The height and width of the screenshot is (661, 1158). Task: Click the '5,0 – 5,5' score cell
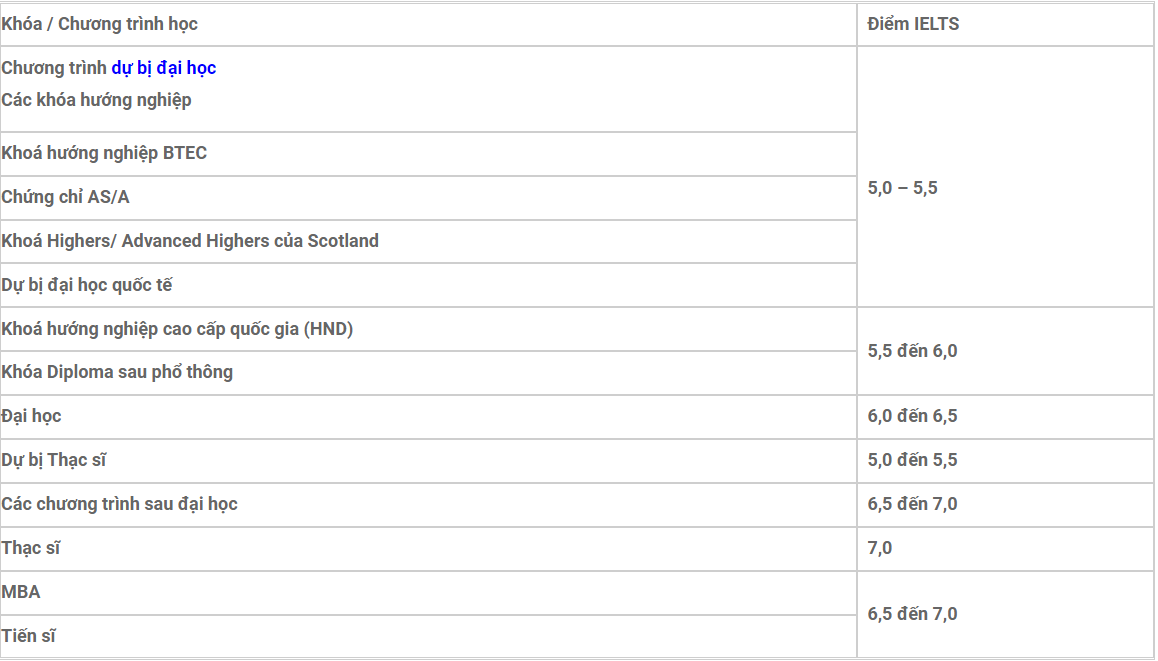click(x=903, y=188)
